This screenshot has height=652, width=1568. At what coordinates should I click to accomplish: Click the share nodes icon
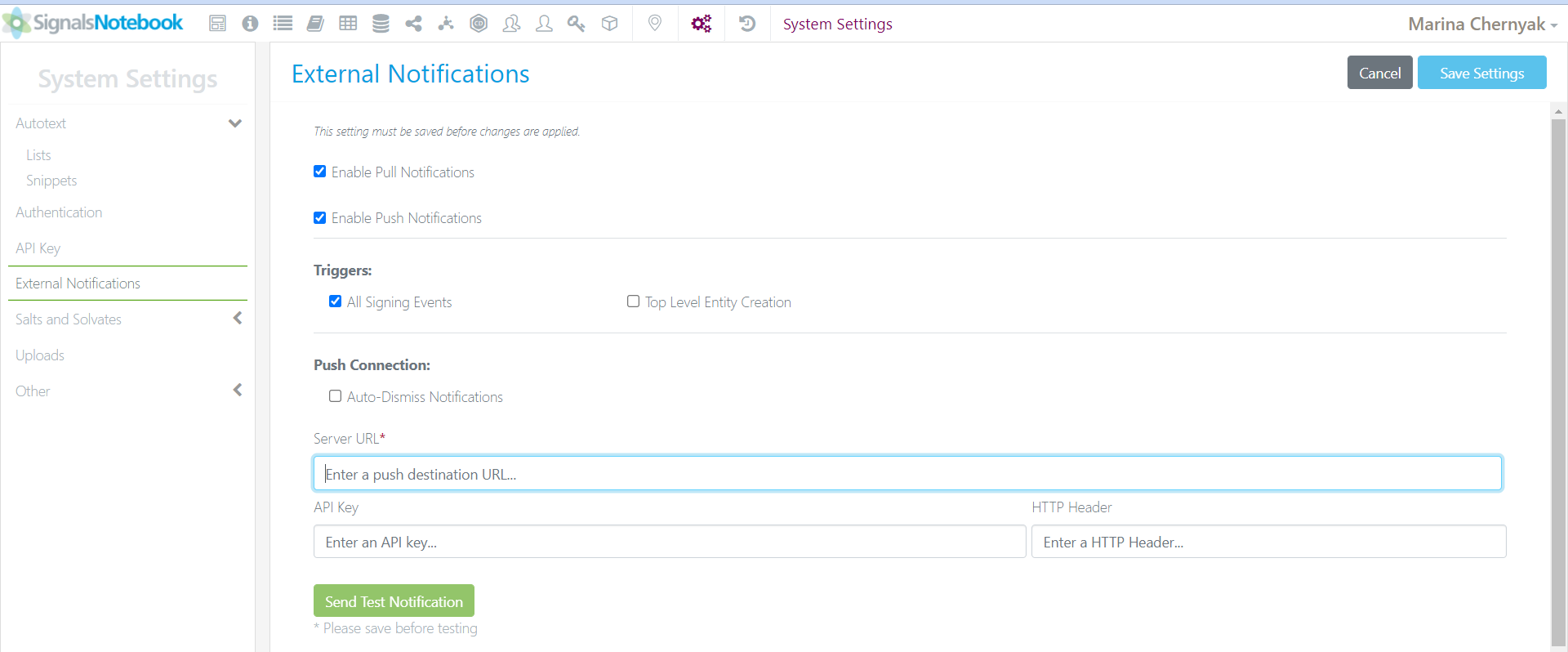pos(413,24)
